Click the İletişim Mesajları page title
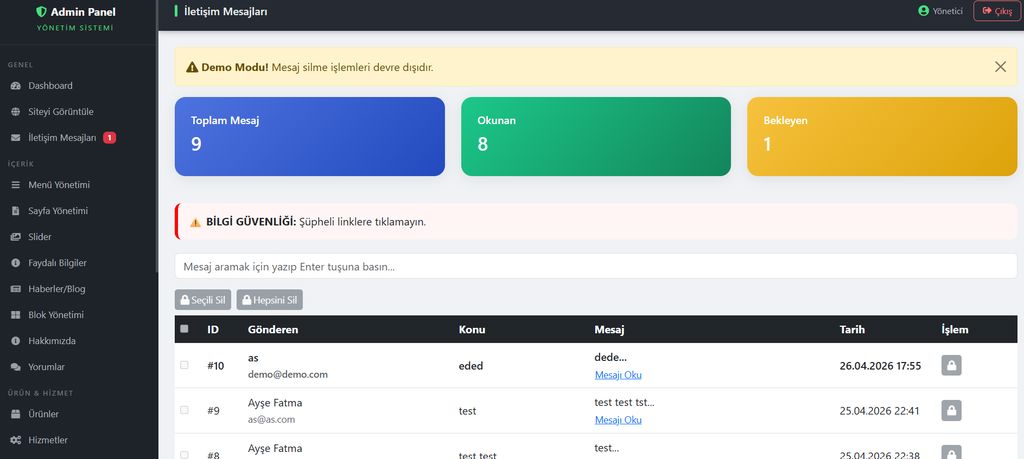Image resolution: width=1024 pixels, height=459 pixels. point(225,11)
